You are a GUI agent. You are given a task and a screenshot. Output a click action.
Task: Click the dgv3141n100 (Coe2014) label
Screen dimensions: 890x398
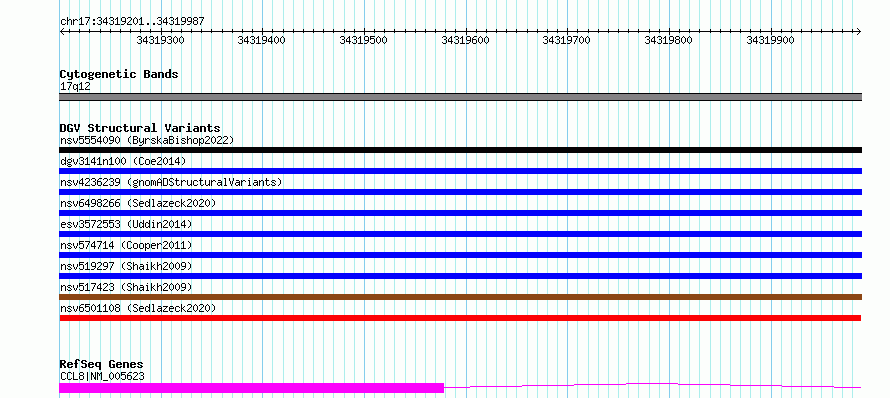[123, 161]
